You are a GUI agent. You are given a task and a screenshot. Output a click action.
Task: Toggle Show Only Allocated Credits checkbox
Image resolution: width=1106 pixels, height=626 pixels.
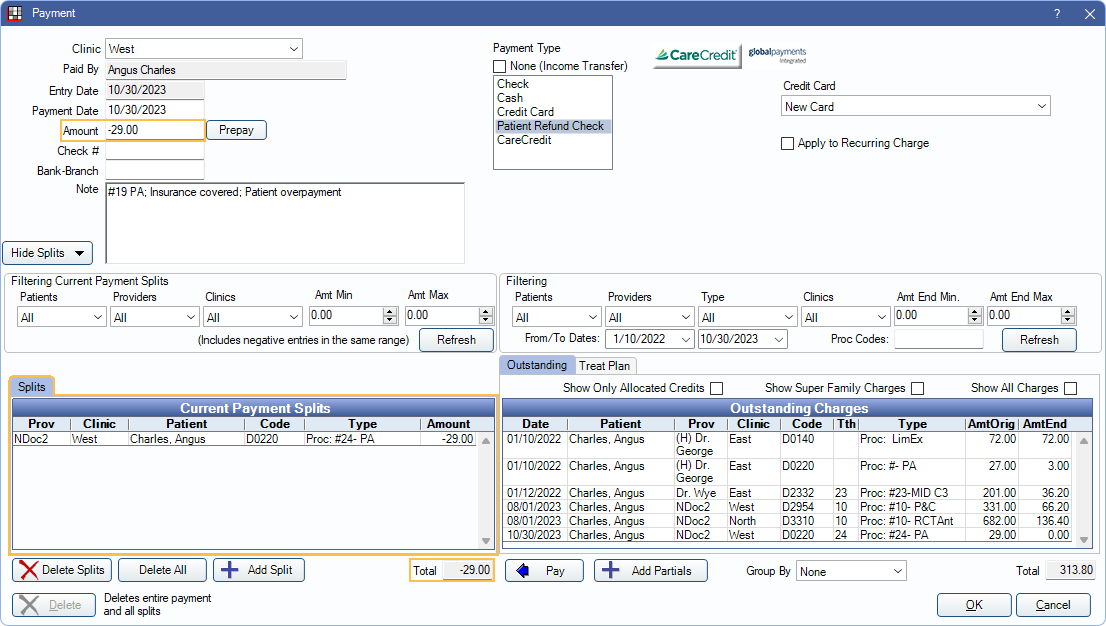[x=716, y=388]
